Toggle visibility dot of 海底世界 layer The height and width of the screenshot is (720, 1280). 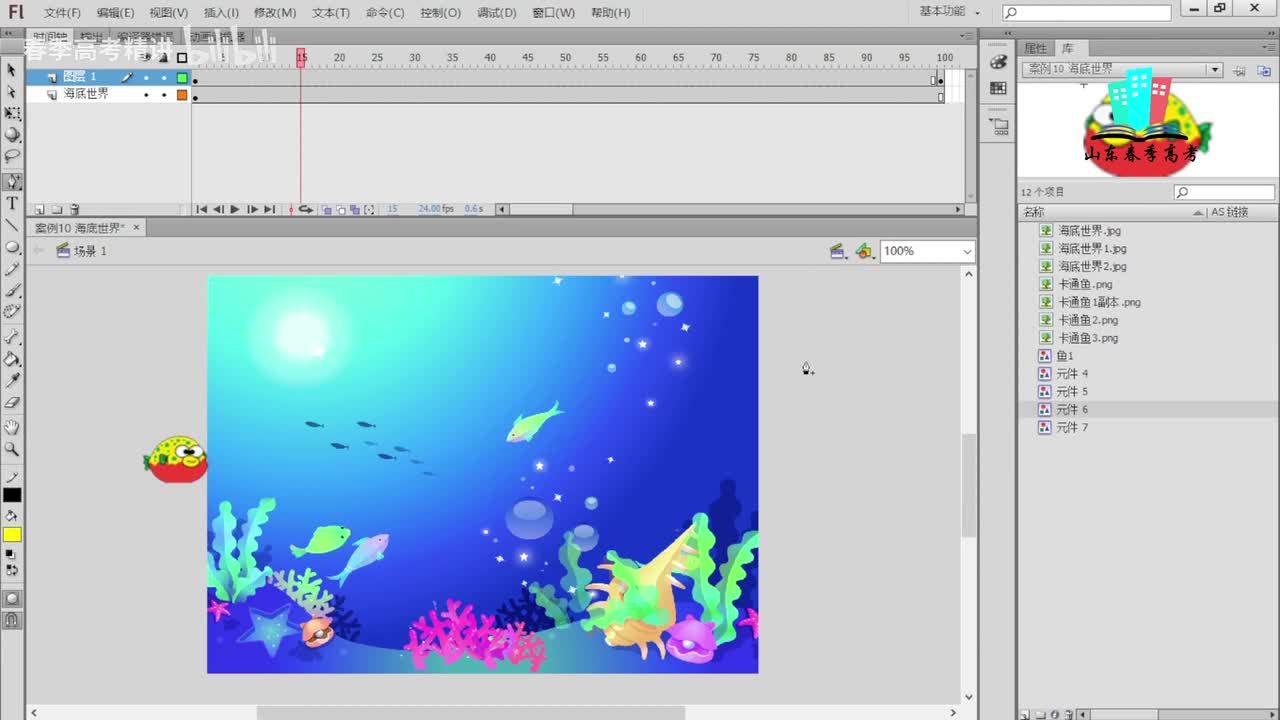[146, 95]
